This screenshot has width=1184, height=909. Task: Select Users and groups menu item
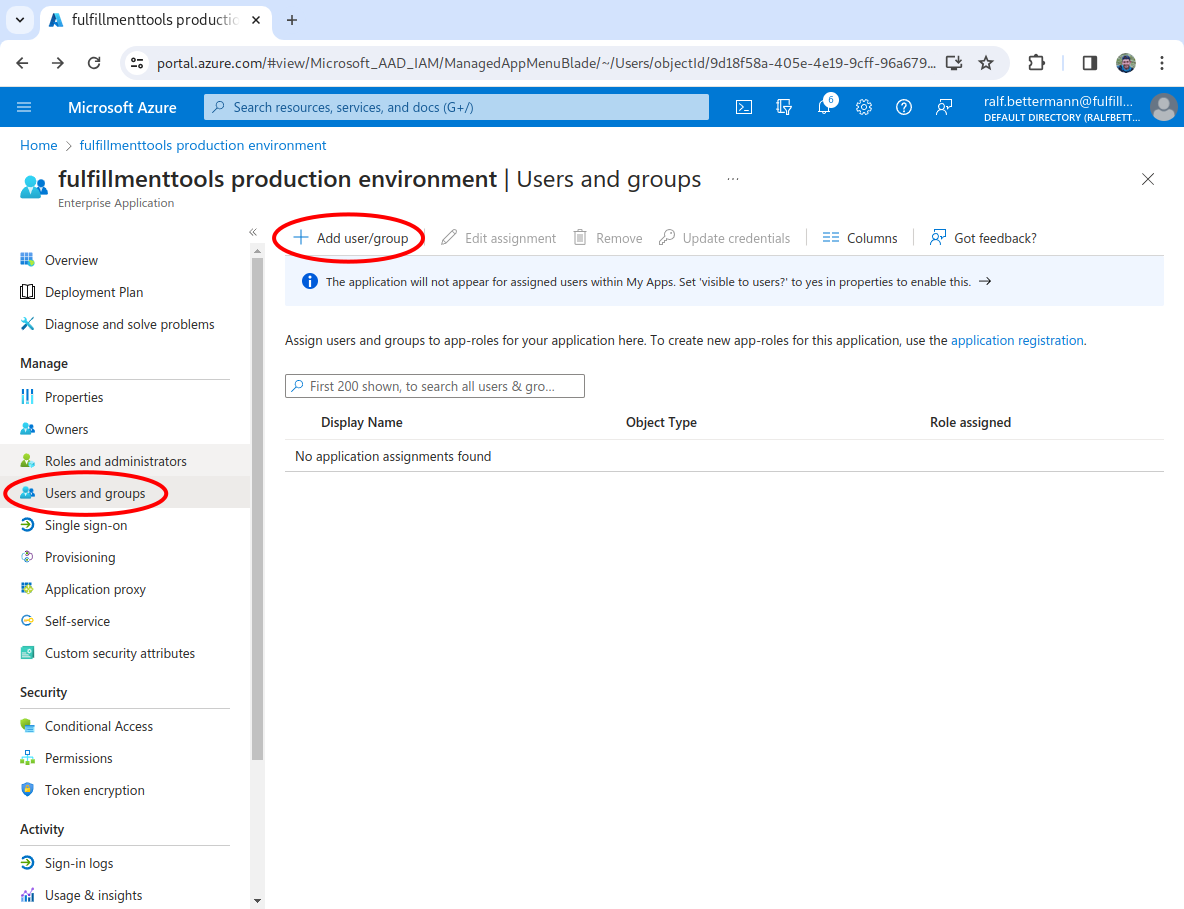pyautogui.click(x=94, y=493)
